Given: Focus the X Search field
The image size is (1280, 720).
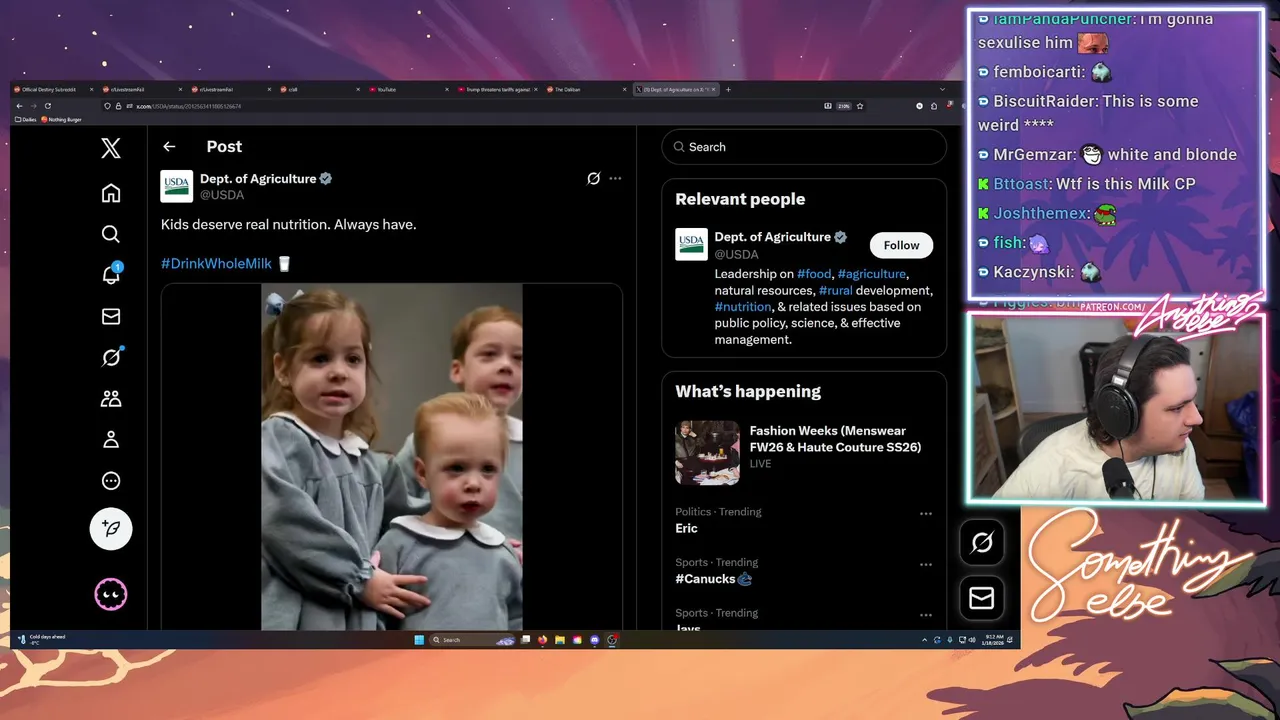Looking at the screenshot, I should (x=804, y=147).
